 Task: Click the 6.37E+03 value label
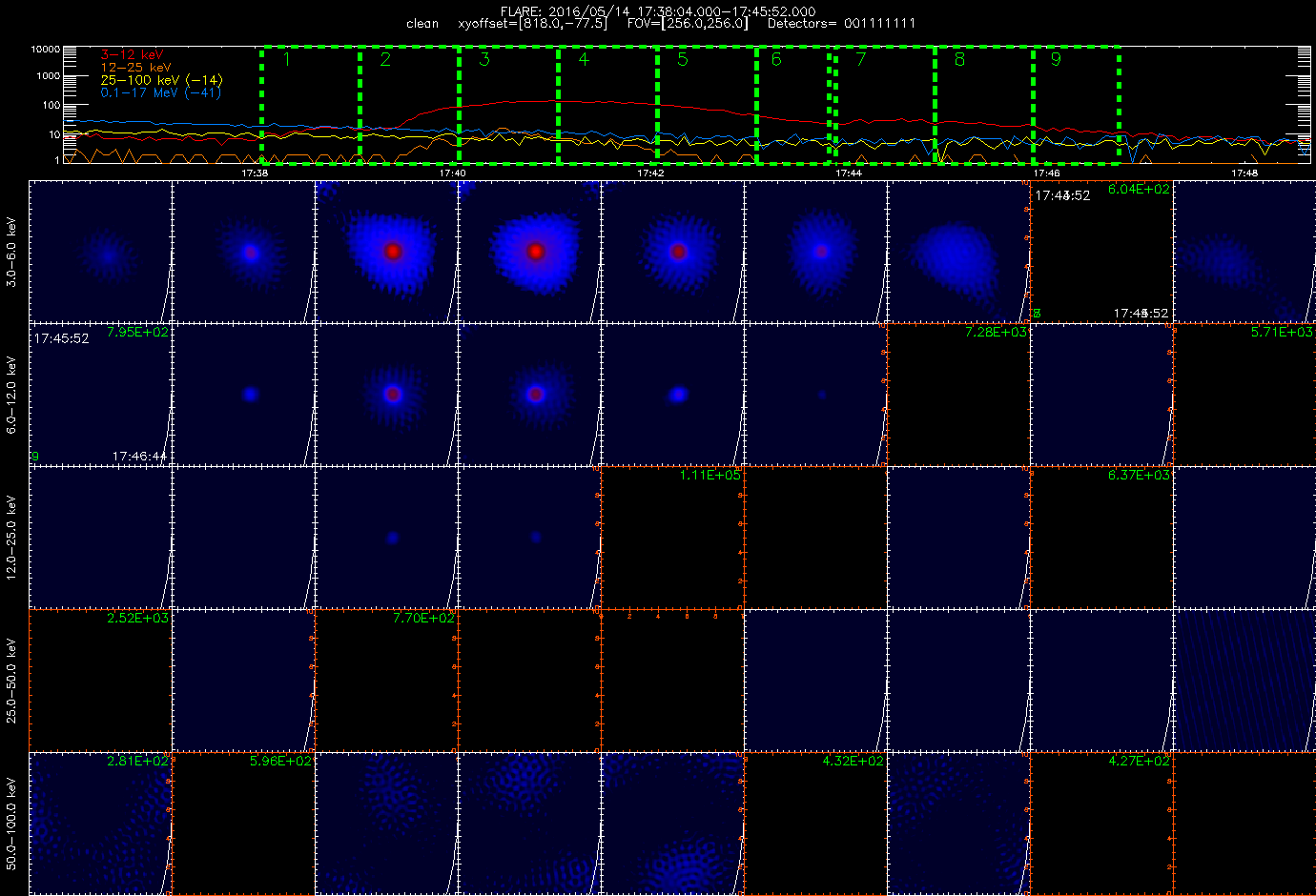pyautogui.click(x=1139, y=476)
